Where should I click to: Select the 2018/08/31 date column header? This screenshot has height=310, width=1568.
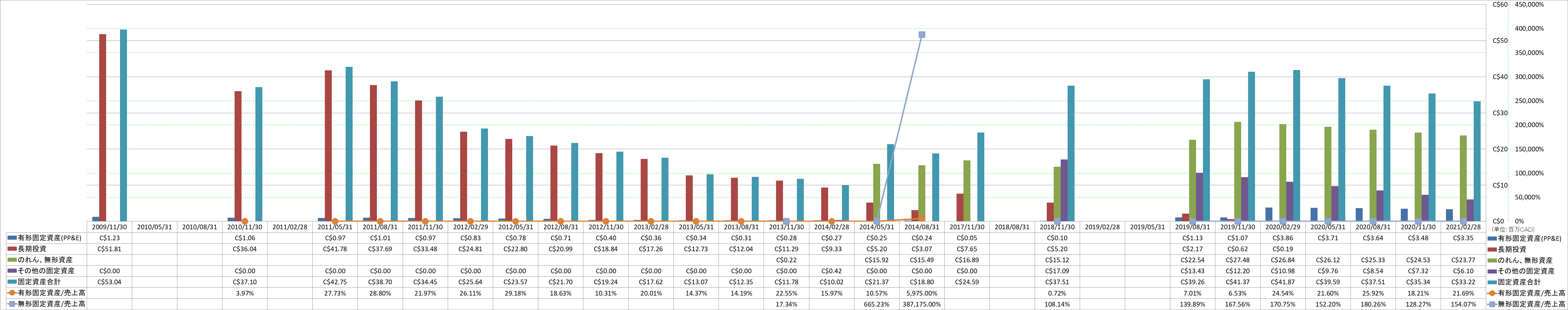pos(1012,227)
